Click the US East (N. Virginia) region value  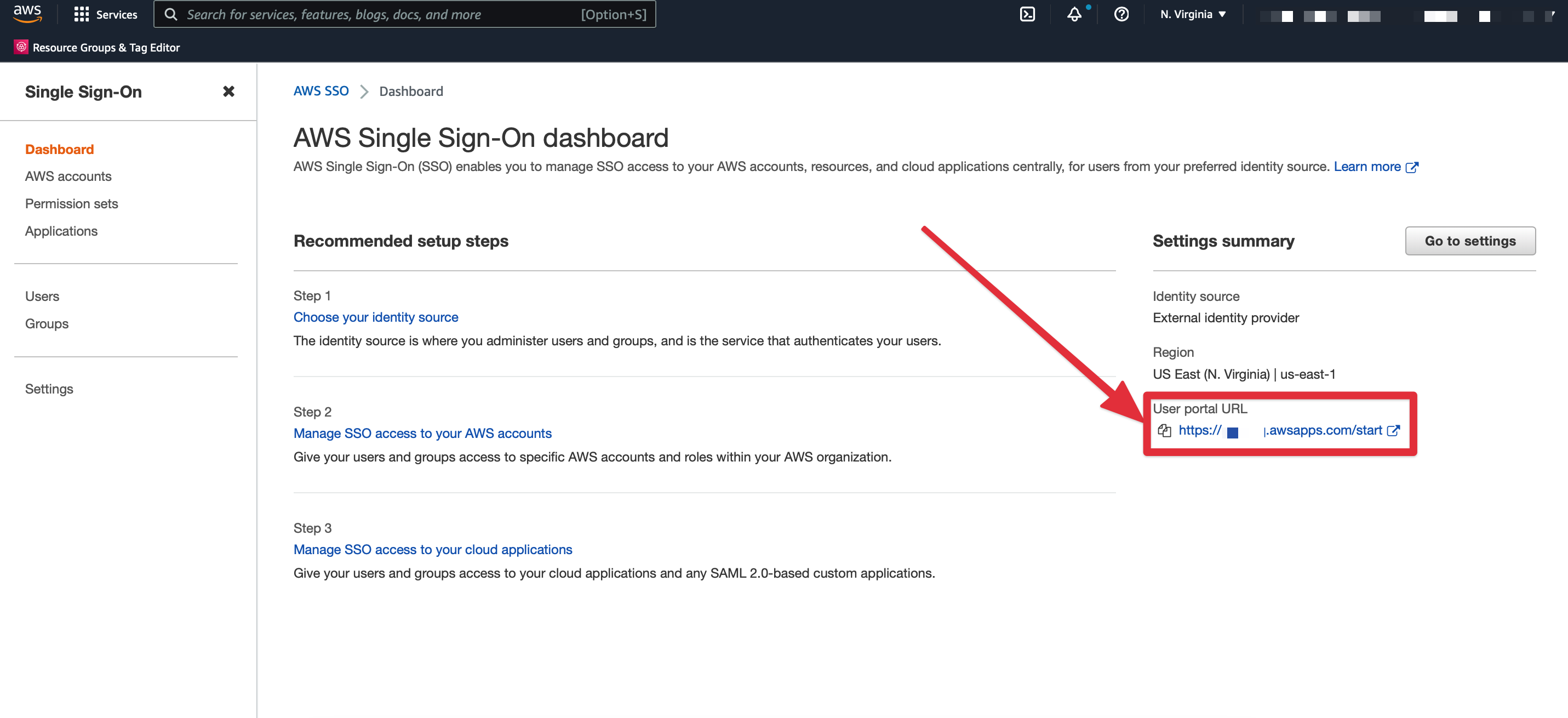click(1244, 374)
